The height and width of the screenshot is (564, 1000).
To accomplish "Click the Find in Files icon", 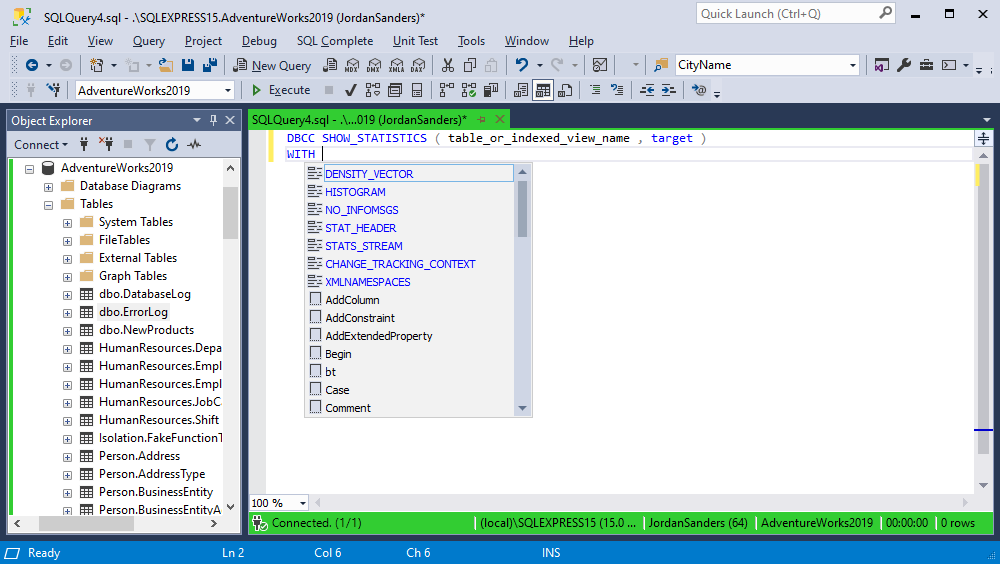I will tap(661, 65).
